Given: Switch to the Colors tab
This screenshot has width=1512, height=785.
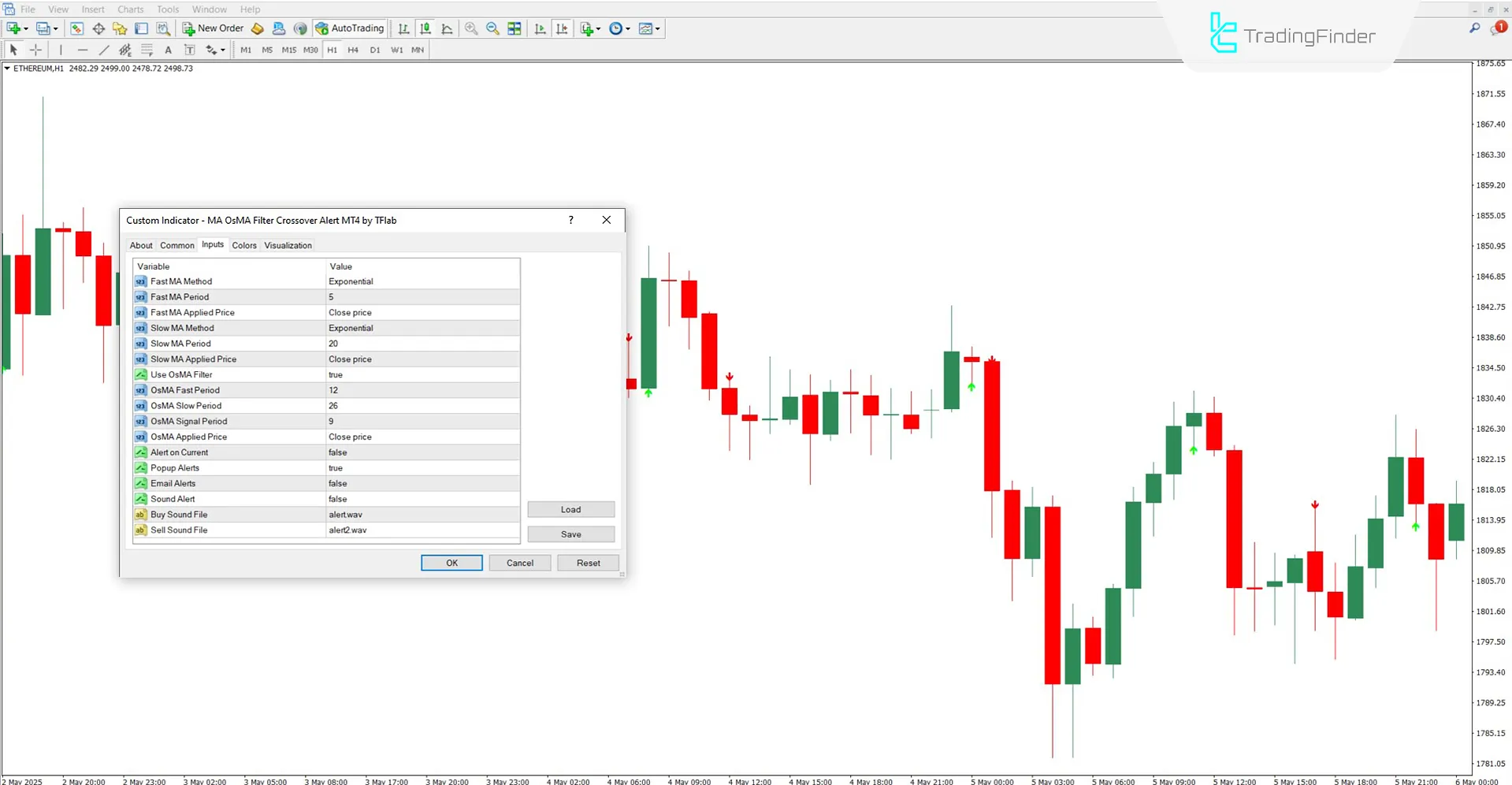Looking at the screenshot, I should point(244,245).
